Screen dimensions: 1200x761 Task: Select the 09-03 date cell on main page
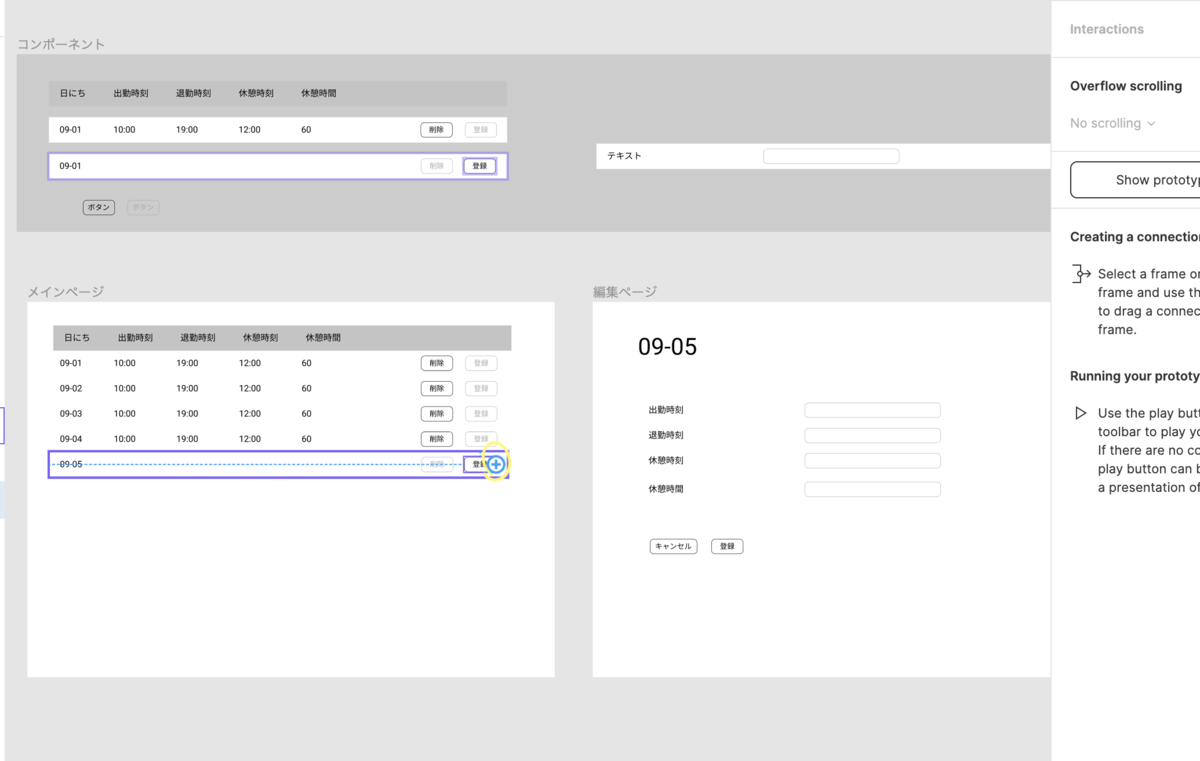click(x=71, y=414)
